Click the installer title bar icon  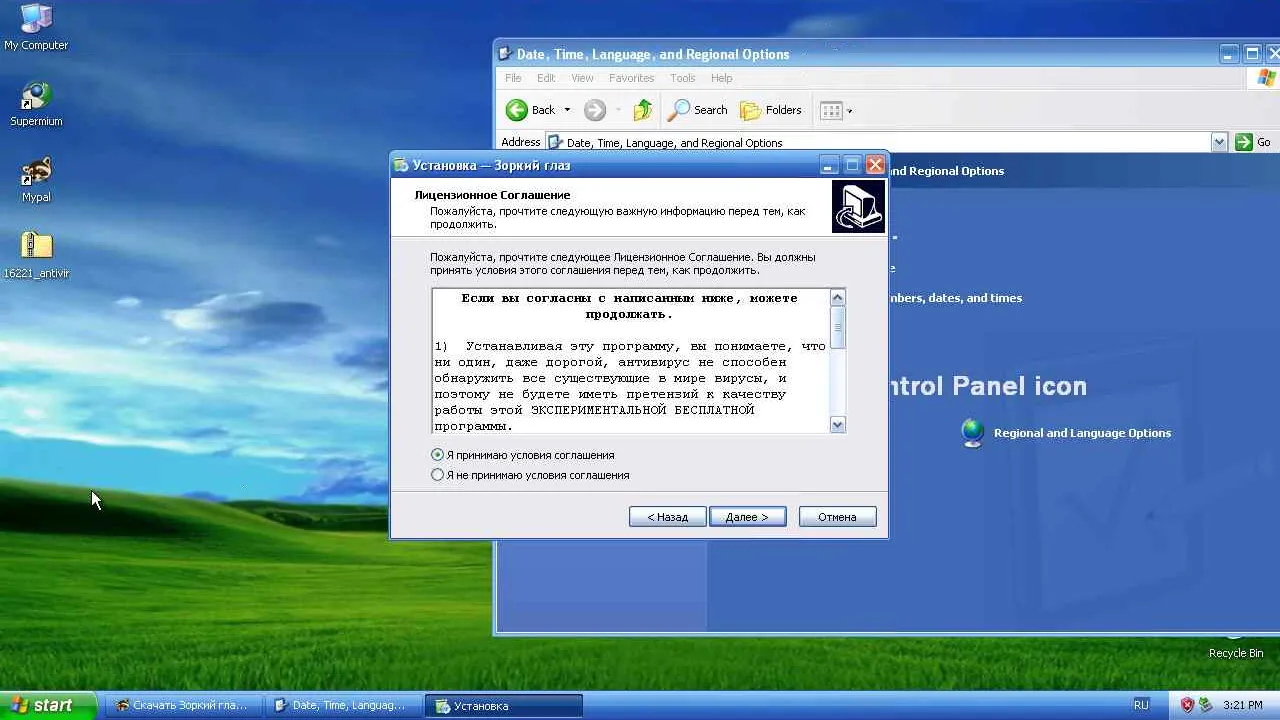[401, 165]
